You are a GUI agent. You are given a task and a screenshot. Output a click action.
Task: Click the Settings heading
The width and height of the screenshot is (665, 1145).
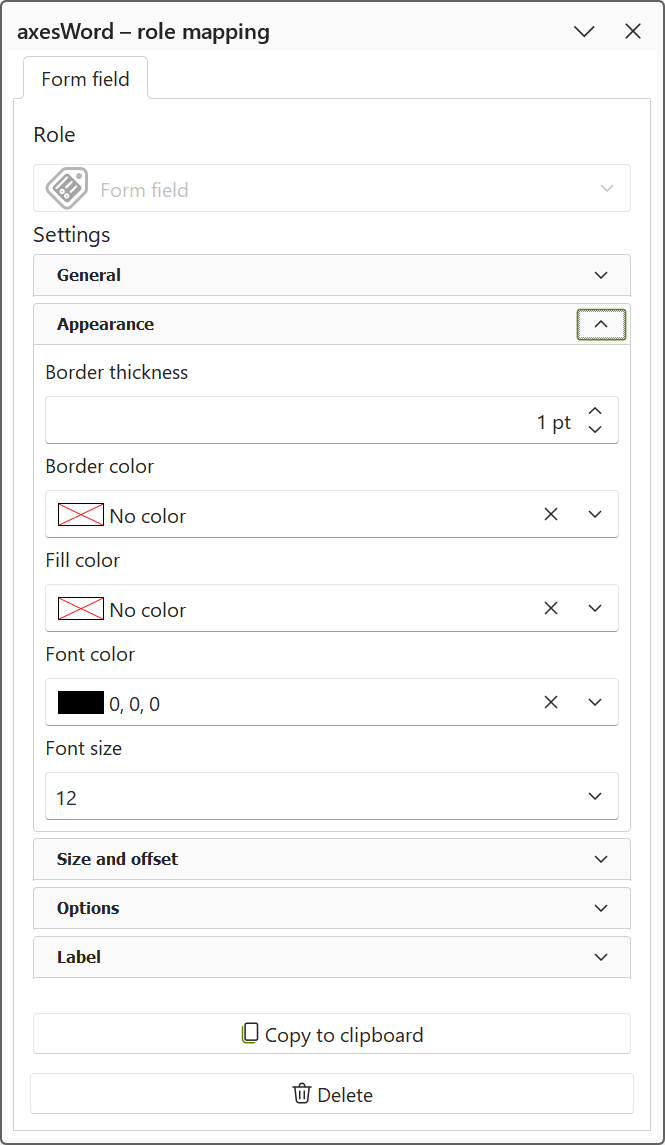point(72,235)
